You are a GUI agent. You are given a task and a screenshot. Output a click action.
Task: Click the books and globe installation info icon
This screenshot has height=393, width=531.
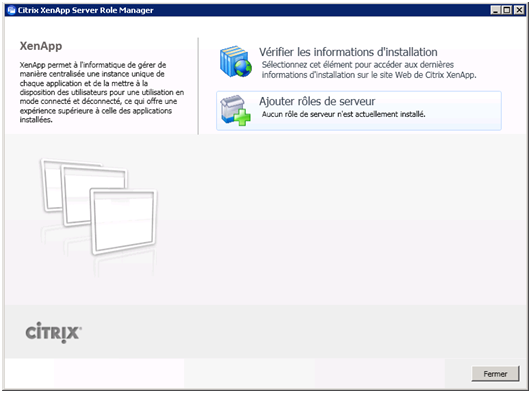click(235, 61)
